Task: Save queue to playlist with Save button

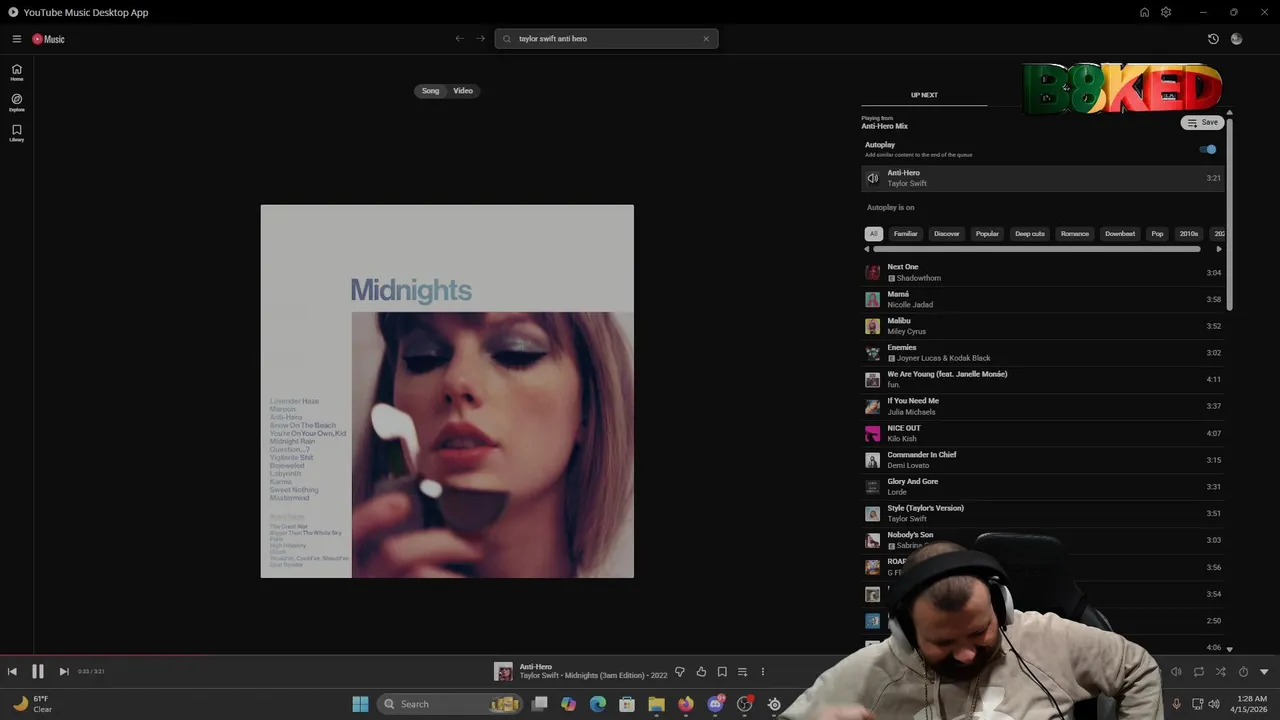Action: (x=1203, y=122)
